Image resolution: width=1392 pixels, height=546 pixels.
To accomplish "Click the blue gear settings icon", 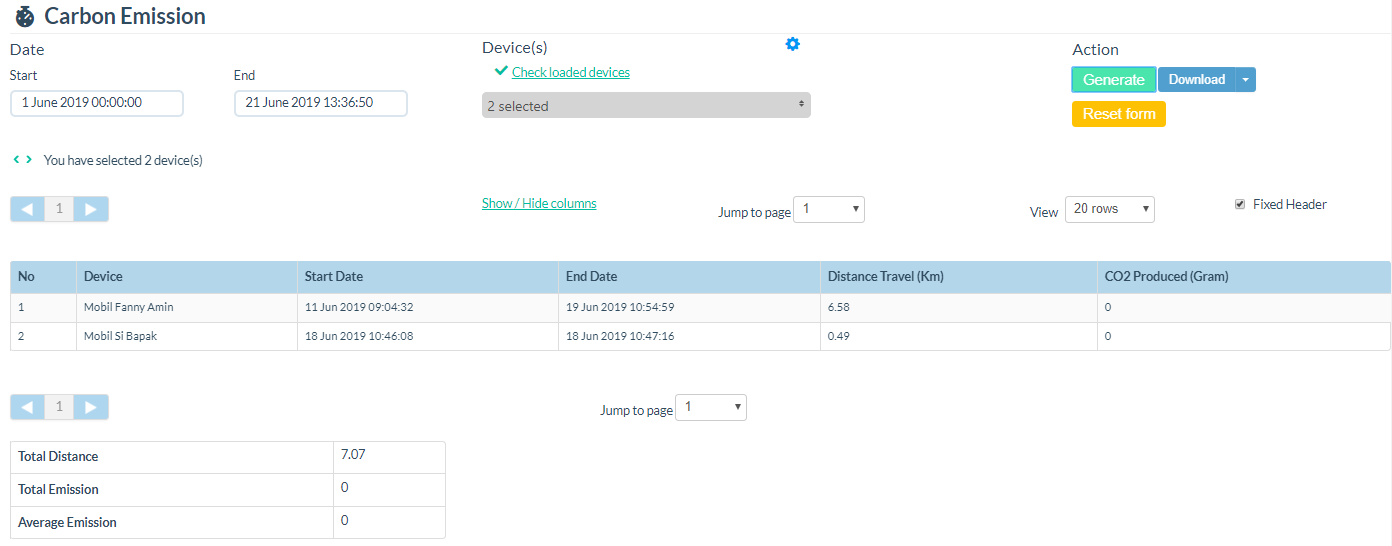I will coord(792,44).
